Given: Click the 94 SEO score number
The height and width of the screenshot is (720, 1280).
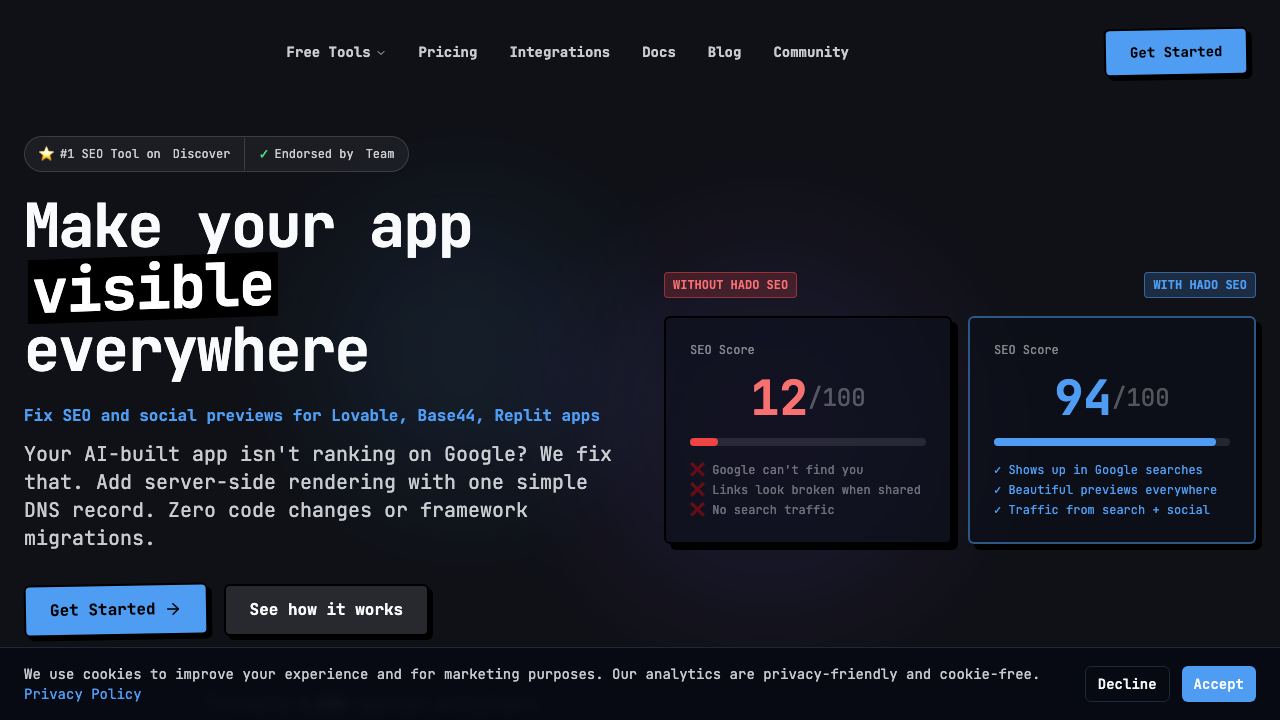Looking at the screenshot, I should click(1082, 398).
